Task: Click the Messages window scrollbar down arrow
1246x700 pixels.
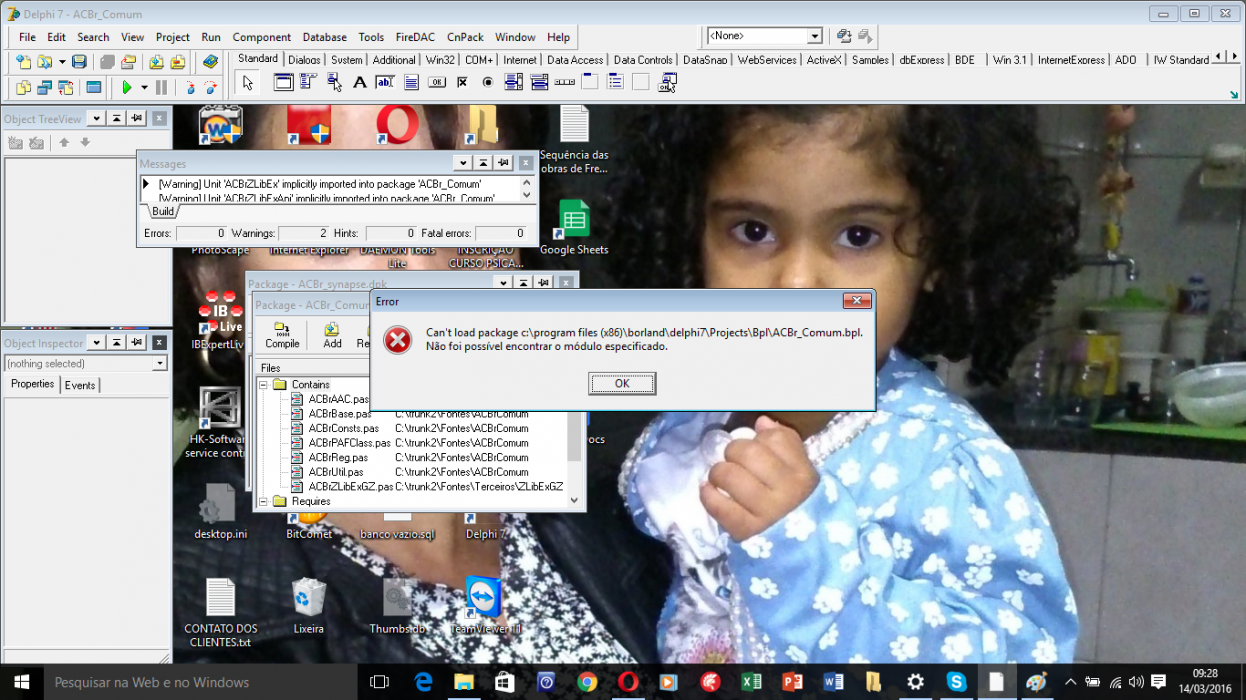Action: [x=527, y=197]
